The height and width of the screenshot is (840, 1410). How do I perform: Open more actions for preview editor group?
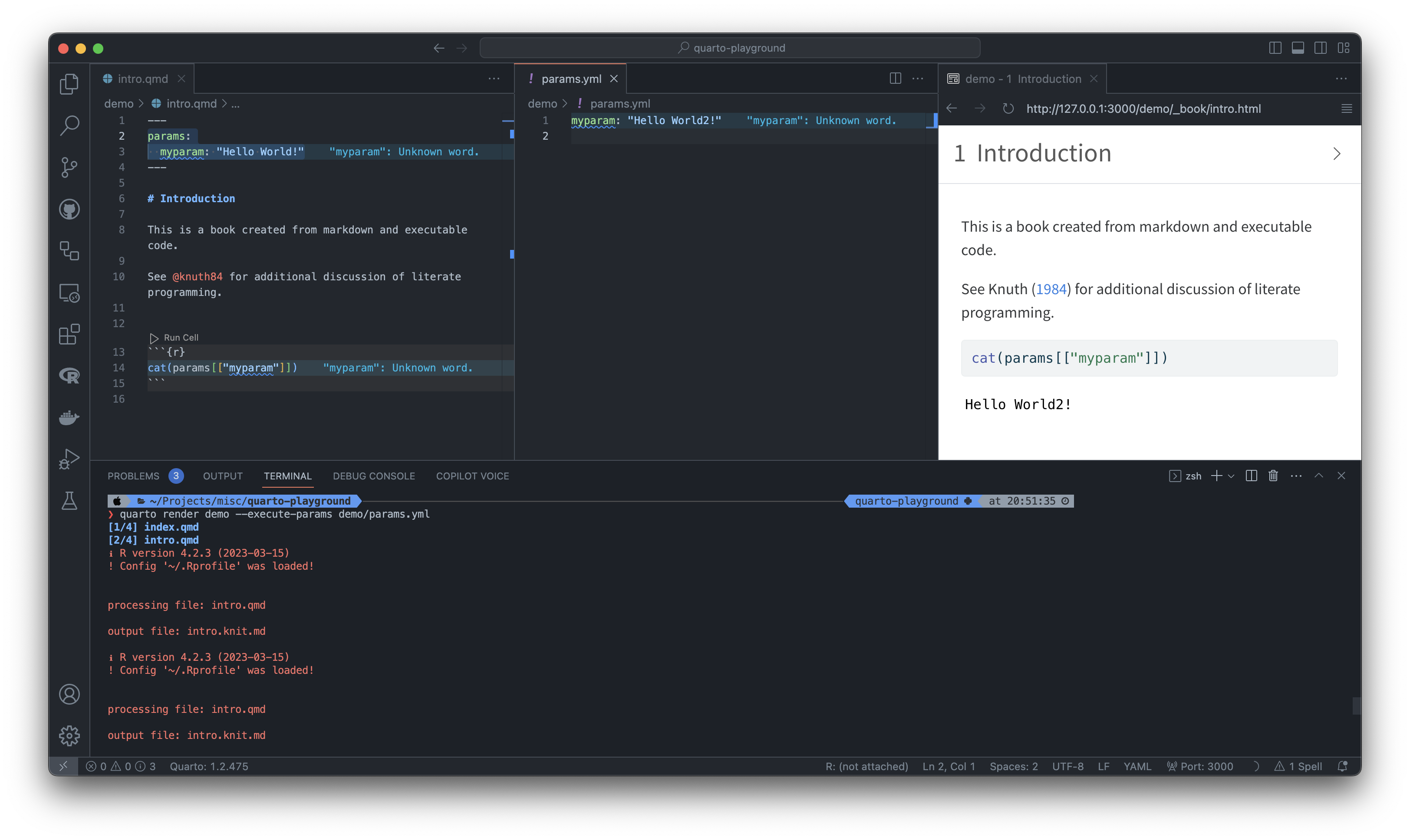1341,79
